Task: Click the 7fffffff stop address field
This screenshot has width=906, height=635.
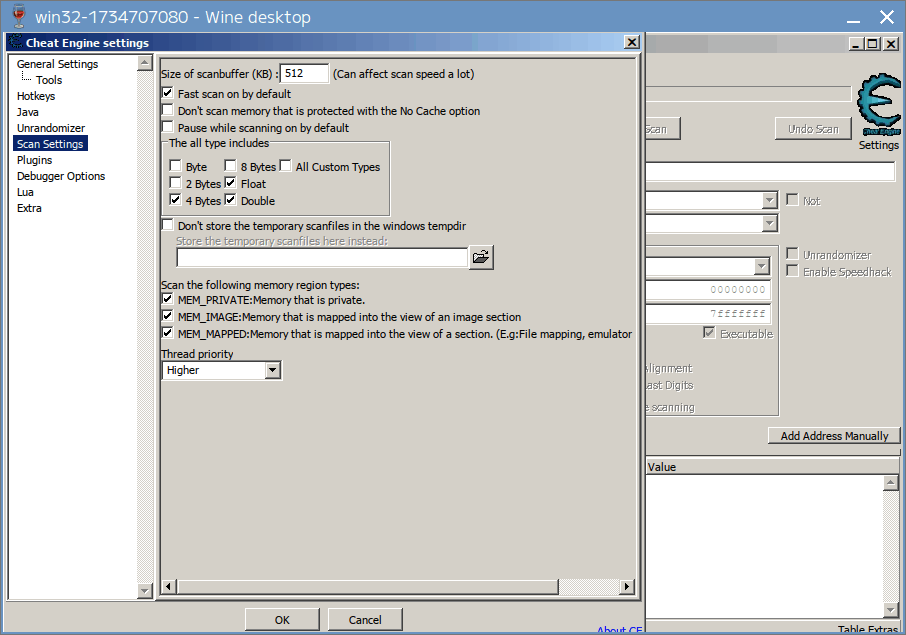Action: point(708,314)
